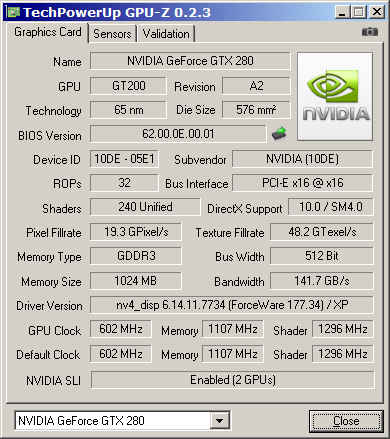Screen dimensions: 390x439
Task: Click the Subvendor field NVIDIA (10DE)
Action: (302, 159)
